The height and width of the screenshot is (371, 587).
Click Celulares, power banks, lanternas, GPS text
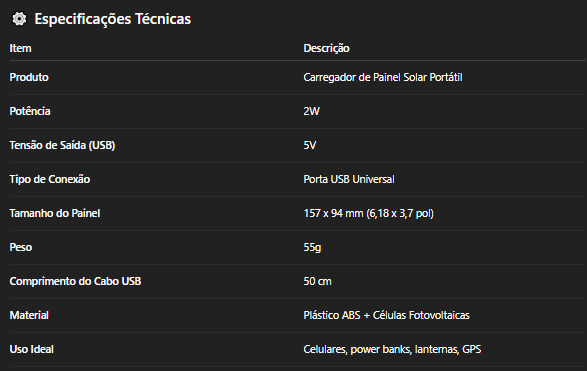[x=392, y=349]
